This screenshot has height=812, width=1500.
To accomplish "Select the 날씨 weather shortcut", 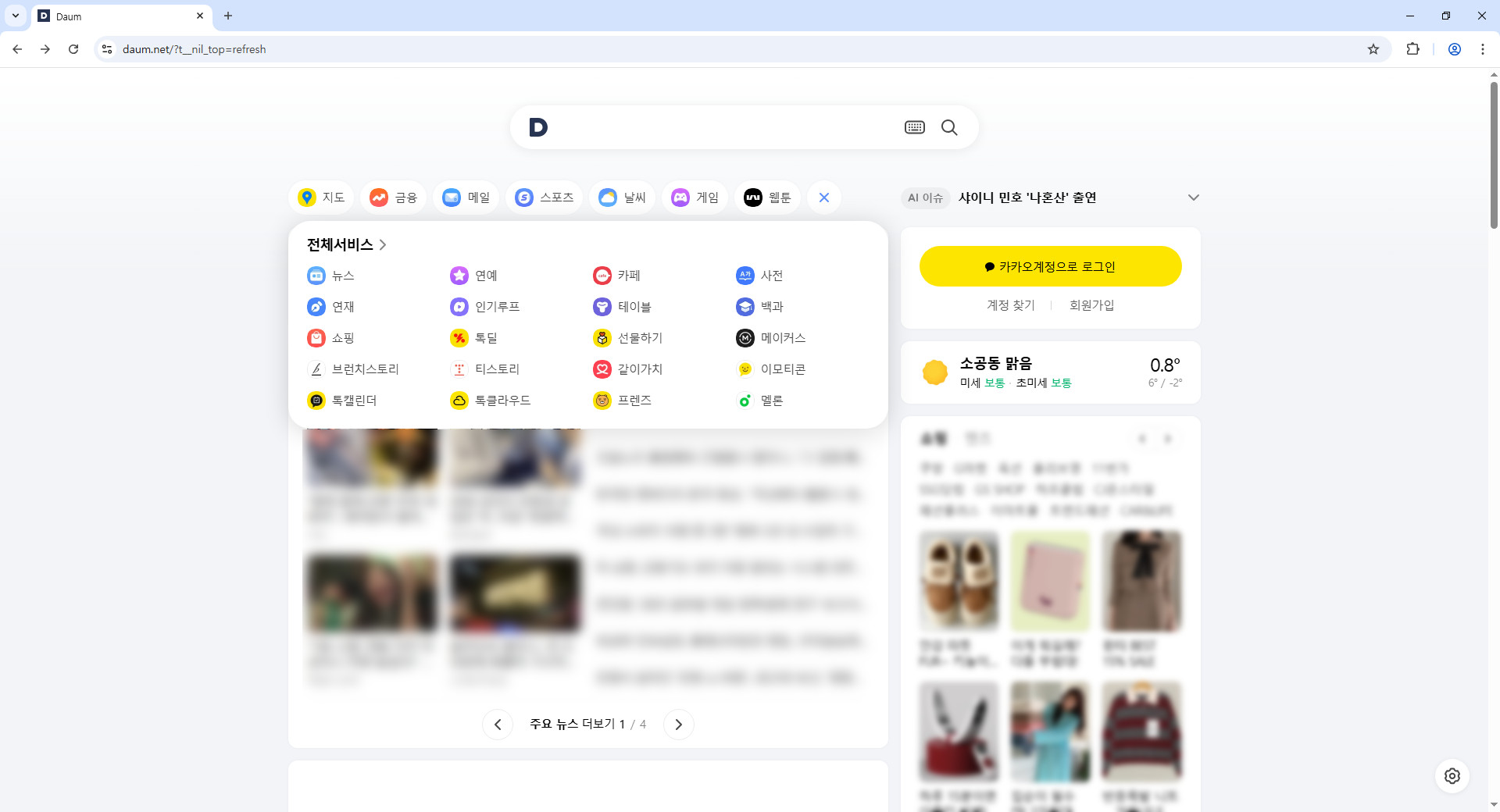I will (x=623, y=198).
